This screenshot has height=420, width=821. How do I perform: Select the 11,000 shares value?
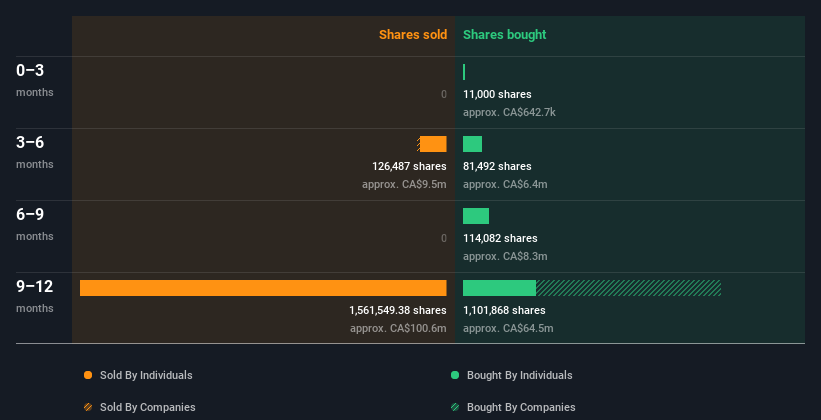(497, 94)
